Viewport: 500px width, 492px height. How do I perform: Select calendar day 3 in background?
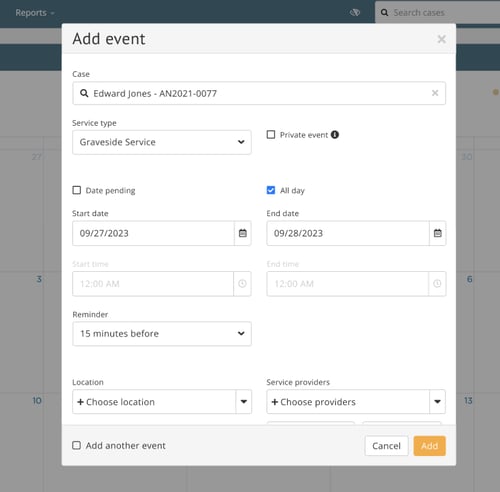pyautogui.click(x=39, y=279)
